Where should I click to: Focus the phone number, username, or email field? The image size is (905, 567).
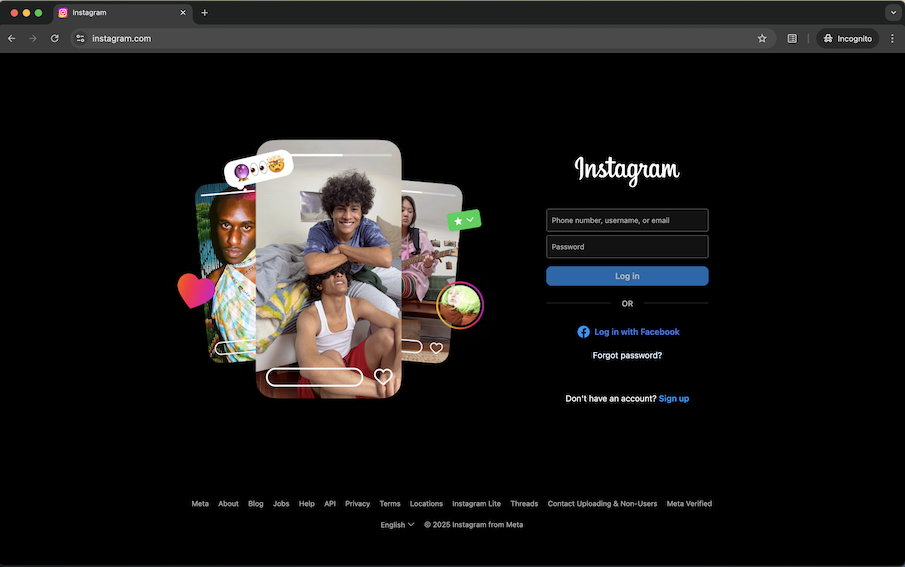pyautogui.click(x=627, y=220)
